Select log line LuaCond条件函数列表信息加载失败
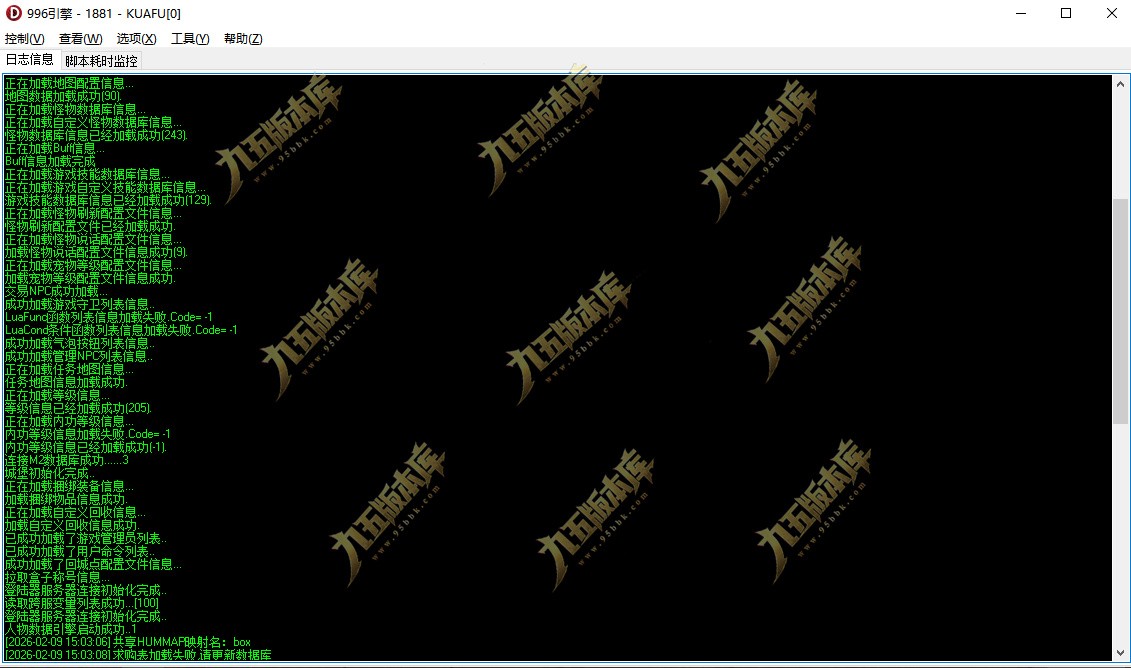 [x=120, y=330]
